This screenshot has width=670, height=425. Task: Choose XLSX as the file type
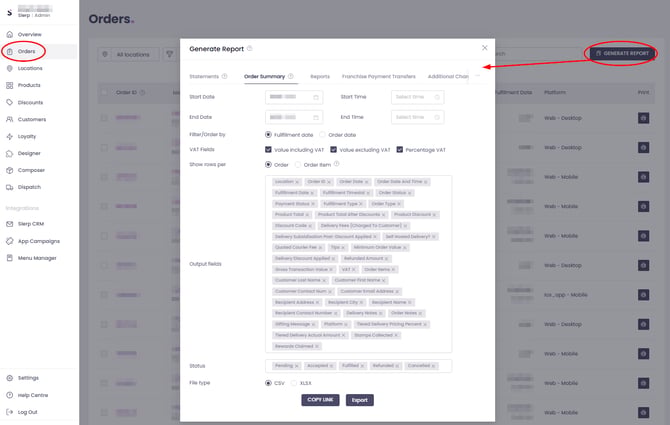[x=293, y=382]
